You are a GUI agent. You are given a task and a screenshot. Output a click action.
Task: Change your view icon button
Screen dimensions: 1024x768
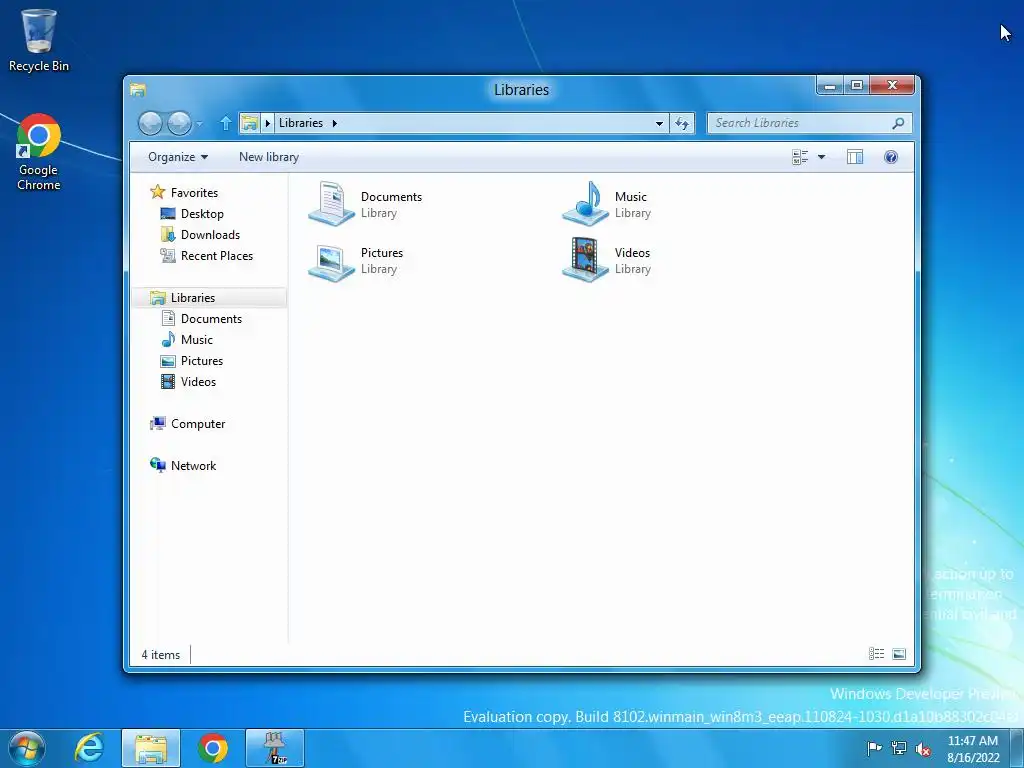[x=800, y=157]
